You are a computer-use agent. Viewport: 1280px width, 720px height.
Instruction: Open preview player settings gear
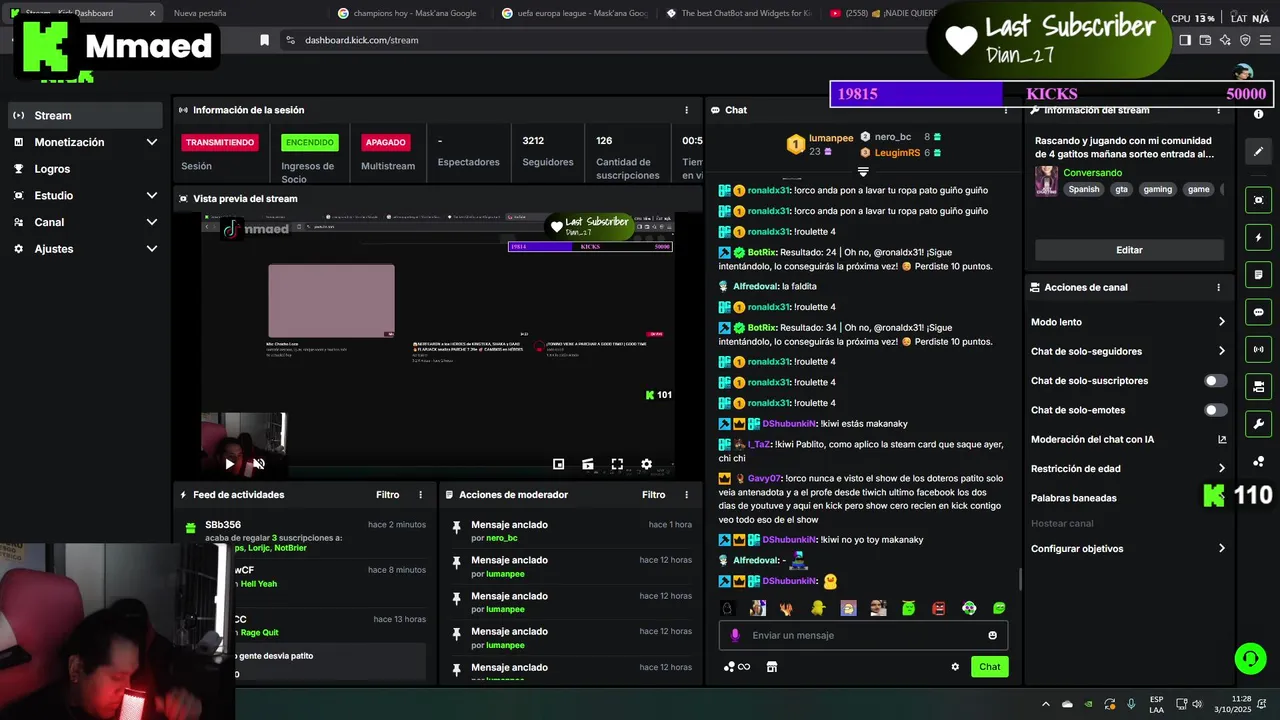tap(646, 464)
